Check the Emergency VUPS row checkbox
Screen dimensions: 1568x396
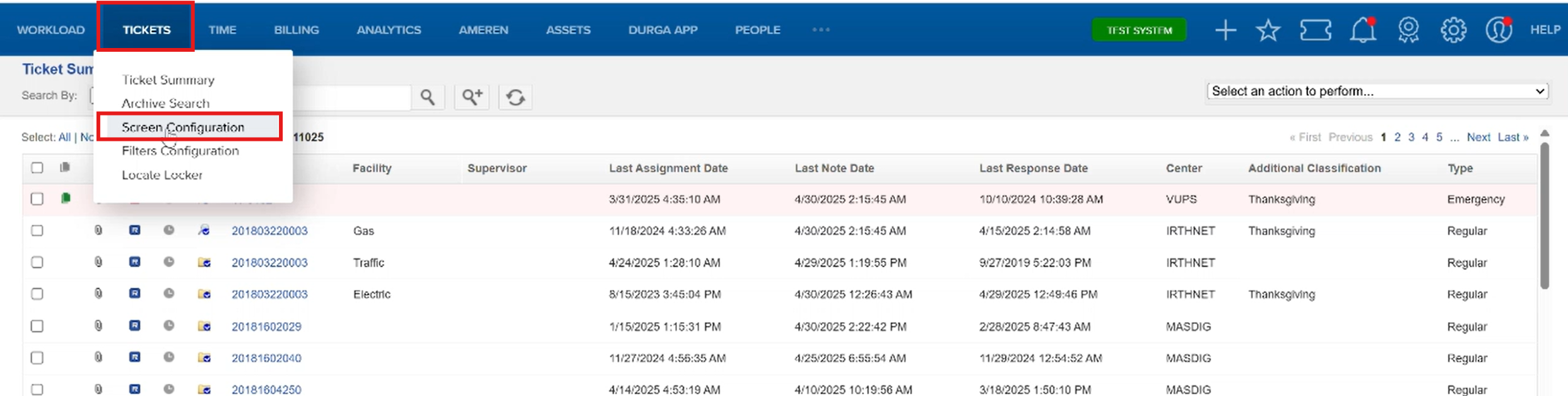(37, 199)
